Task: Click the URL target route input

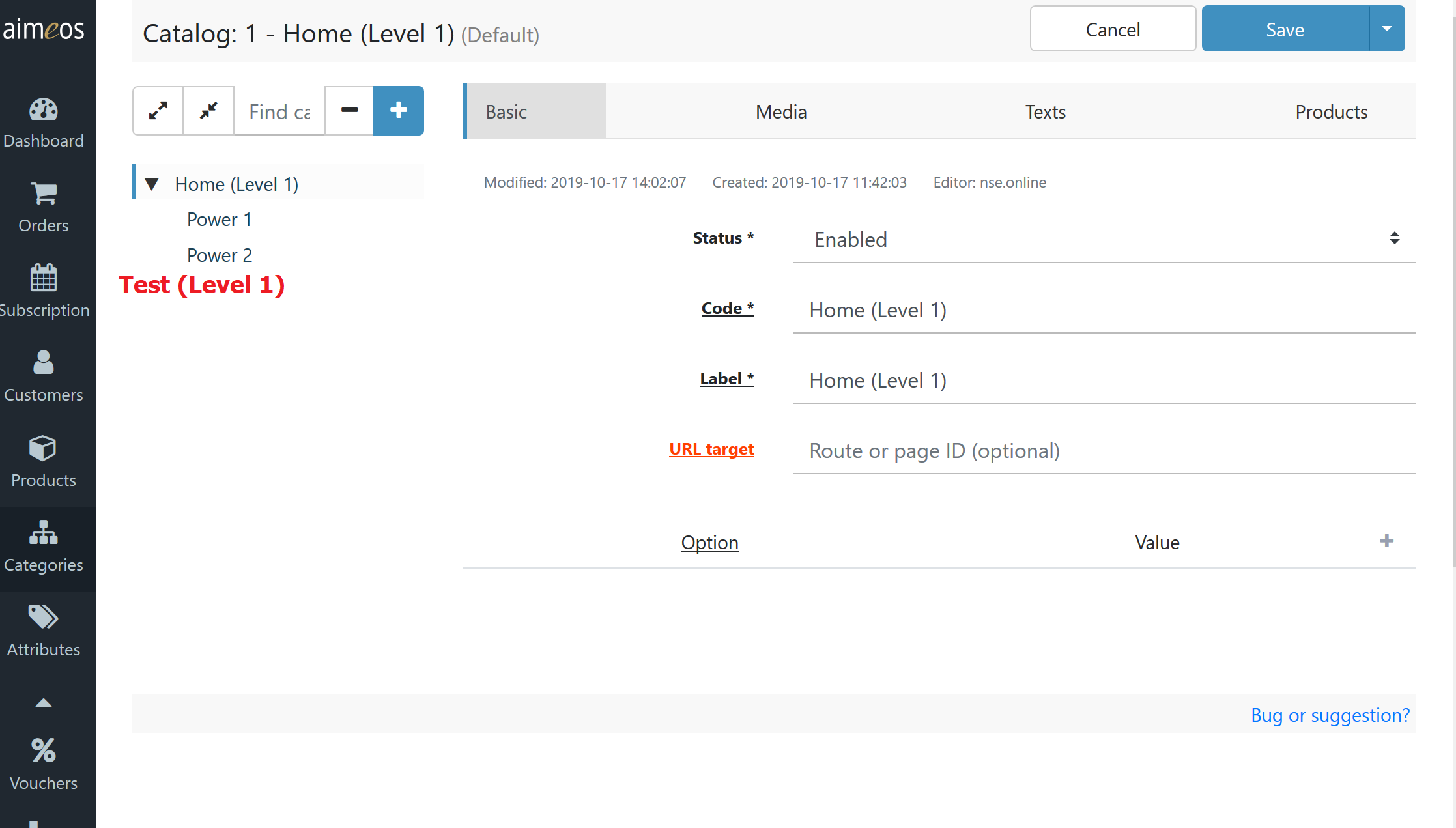Action: [1104, 451]
